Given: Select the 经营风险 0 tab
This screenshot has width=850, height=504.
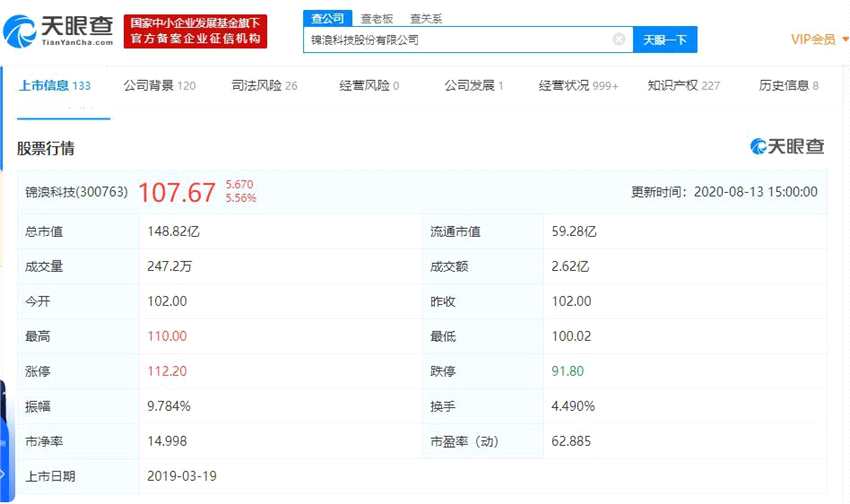Looking at the screenshot, I should [x=369, y=86].
